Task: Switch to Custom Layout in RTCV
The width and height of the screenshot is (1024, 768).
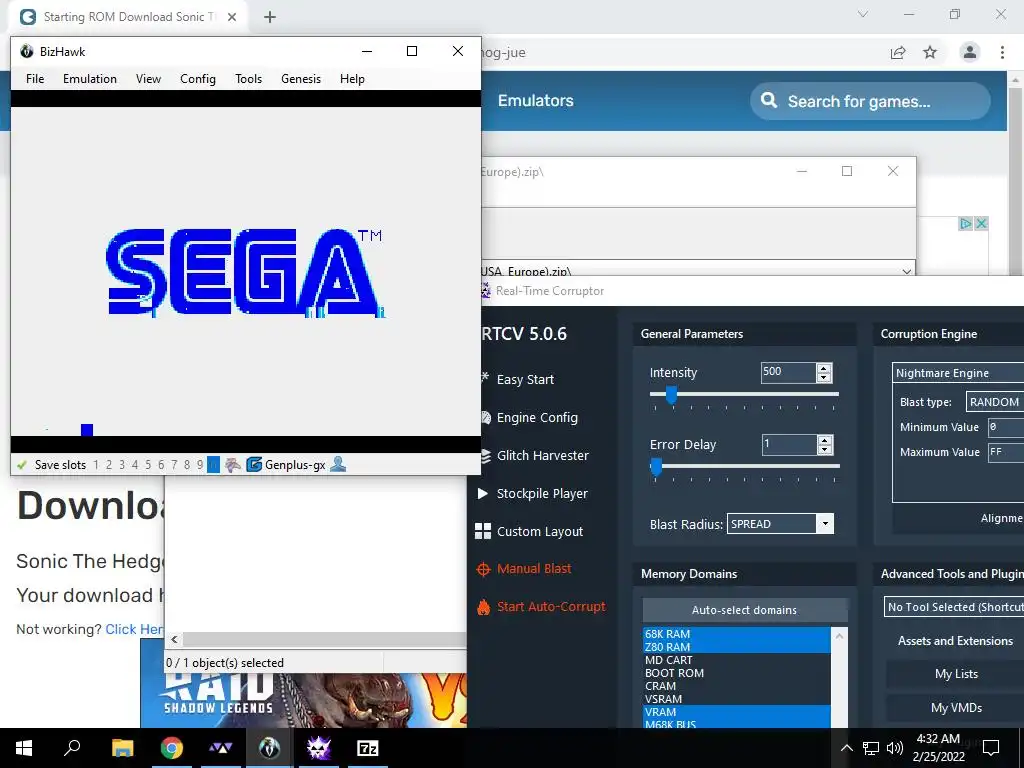Action: click(x=539, y=531)
